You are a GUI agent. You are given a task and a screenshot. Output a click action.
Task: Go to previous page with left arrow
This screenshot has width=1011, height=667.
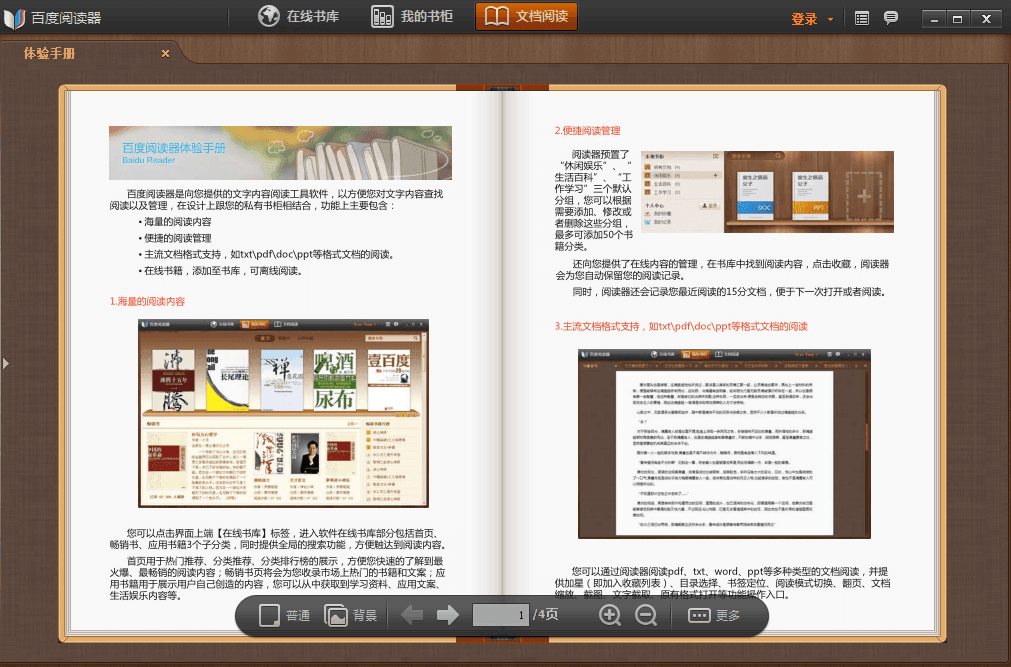pyautogui.click(x=412, y=615)
